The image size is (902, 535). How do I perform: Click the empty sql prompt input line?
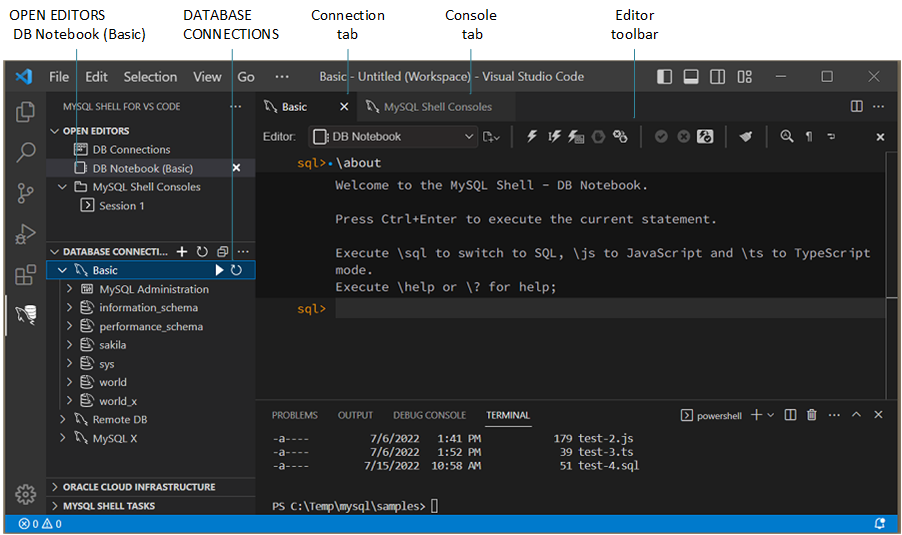(600, 309)
